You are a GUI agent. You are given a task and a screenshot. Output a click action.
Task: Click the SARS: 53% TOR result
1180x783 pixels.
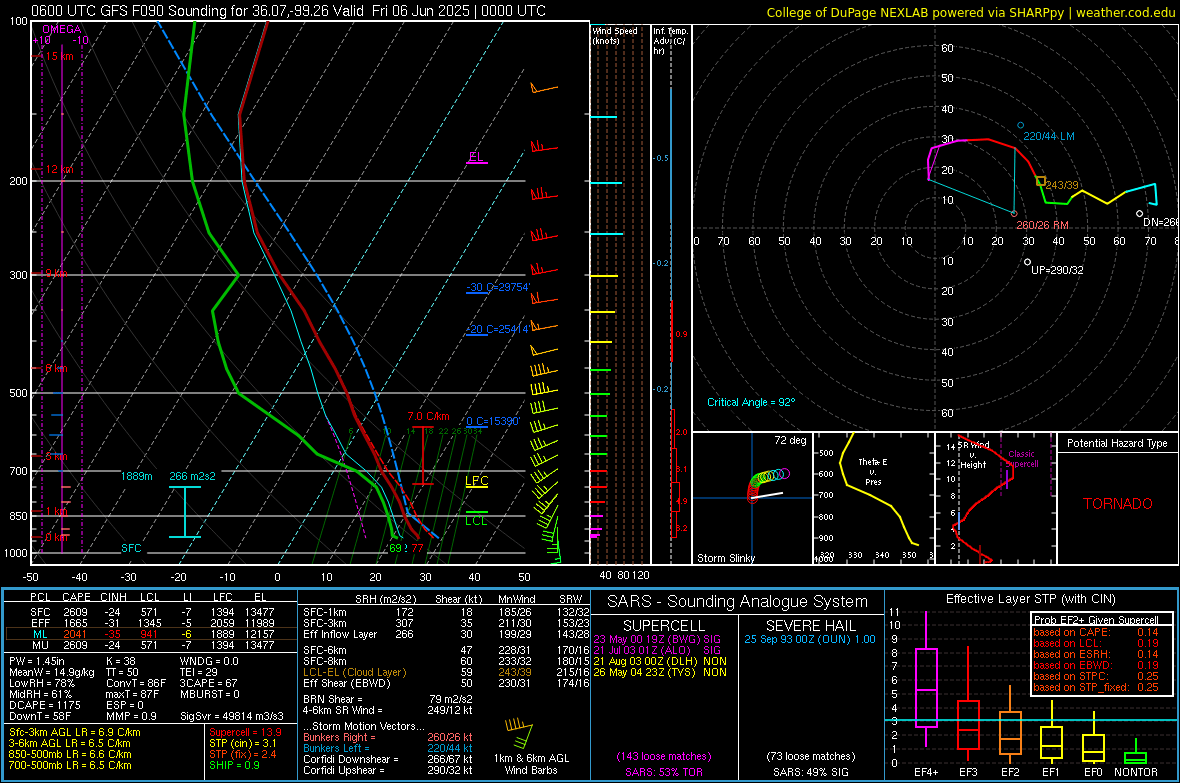pyautogui.click(x=664, y=773)
